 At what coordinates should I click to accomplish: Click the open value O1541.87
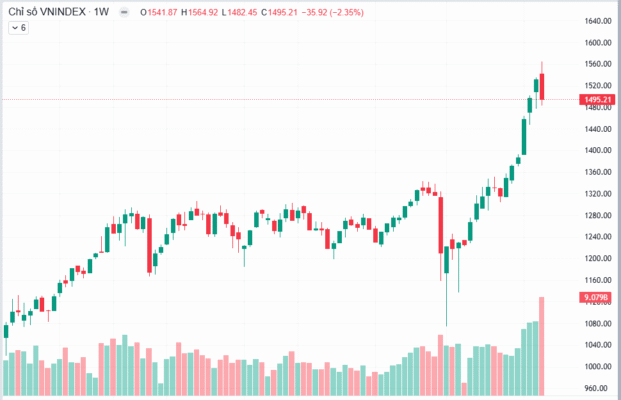159,11
